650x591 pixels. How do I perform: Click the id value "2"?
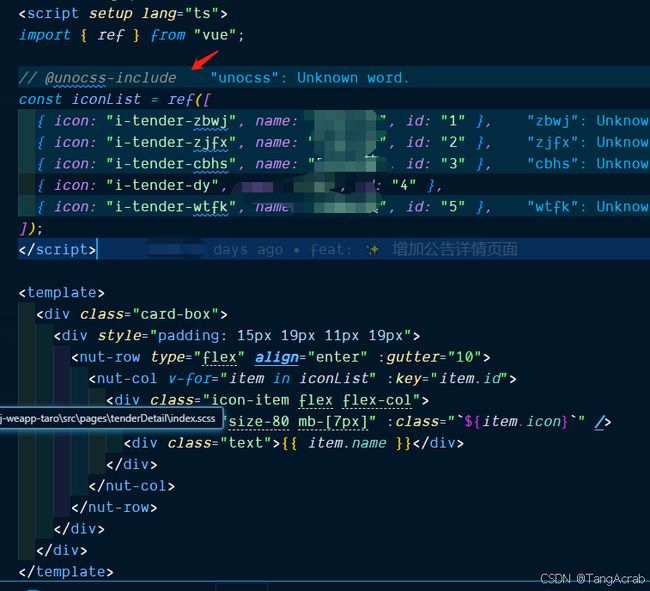pos(453,142)
